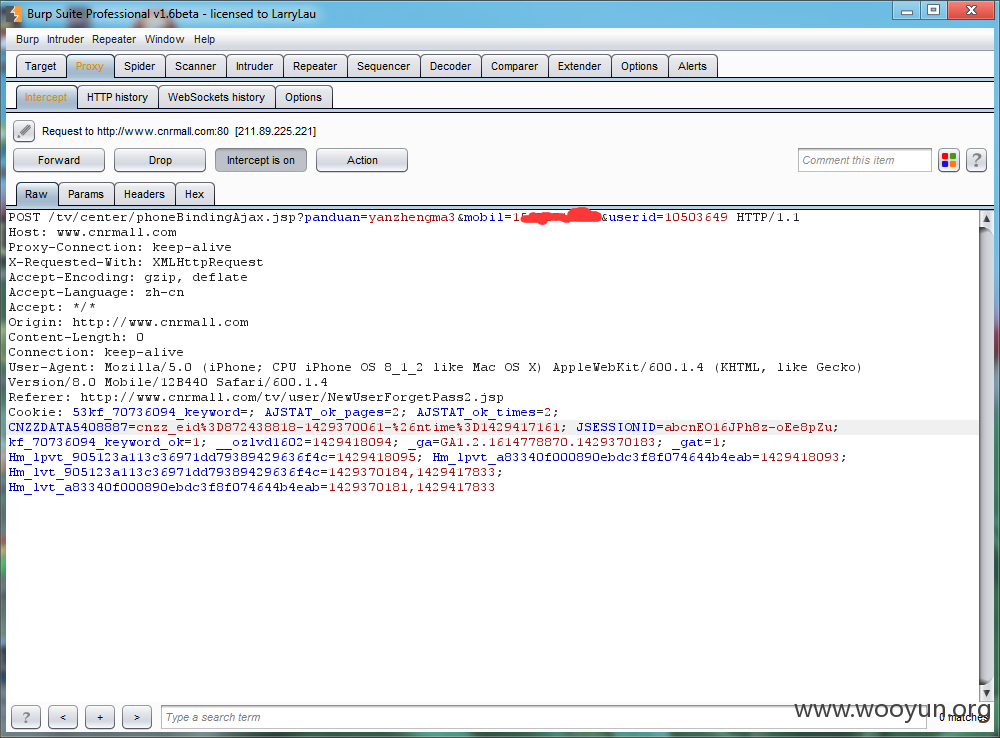Click the Burp Suite title bar icon
Image resolution: width=1000 pixels, height=738 pixels.
click(x=15, y=13)
